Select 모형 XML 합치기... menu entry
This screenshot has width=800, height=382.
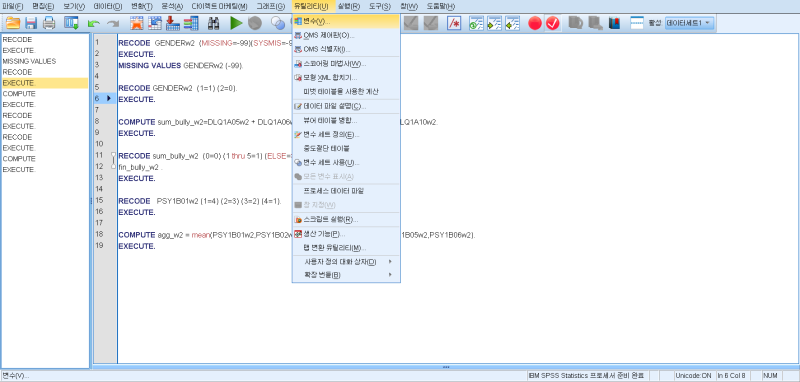pos(346,78)
